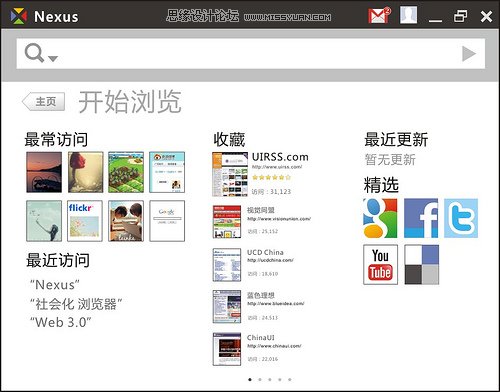Screen dimensions: 500x392
Task: Open the 蓝色理想 bookmark
Action: [x=261, y=295]
